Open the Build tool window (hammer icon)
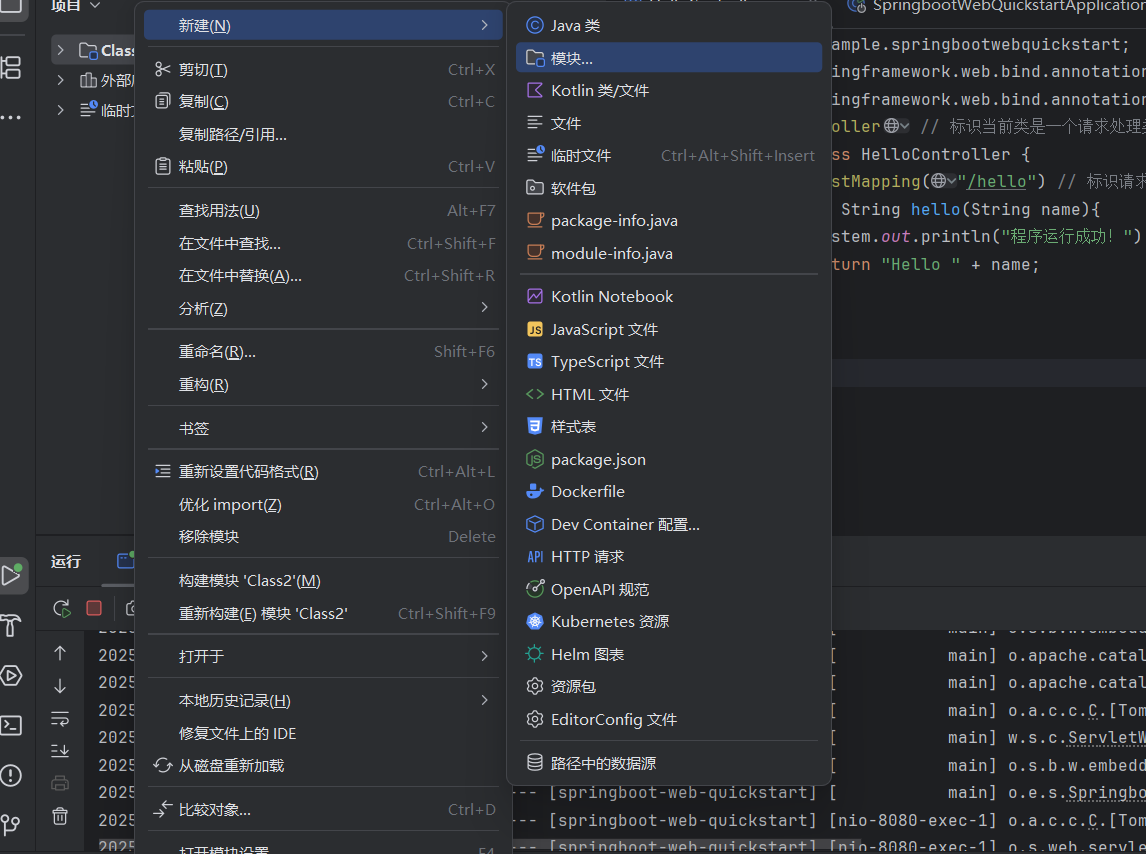The image size is (1146, 854). [13, 626]
